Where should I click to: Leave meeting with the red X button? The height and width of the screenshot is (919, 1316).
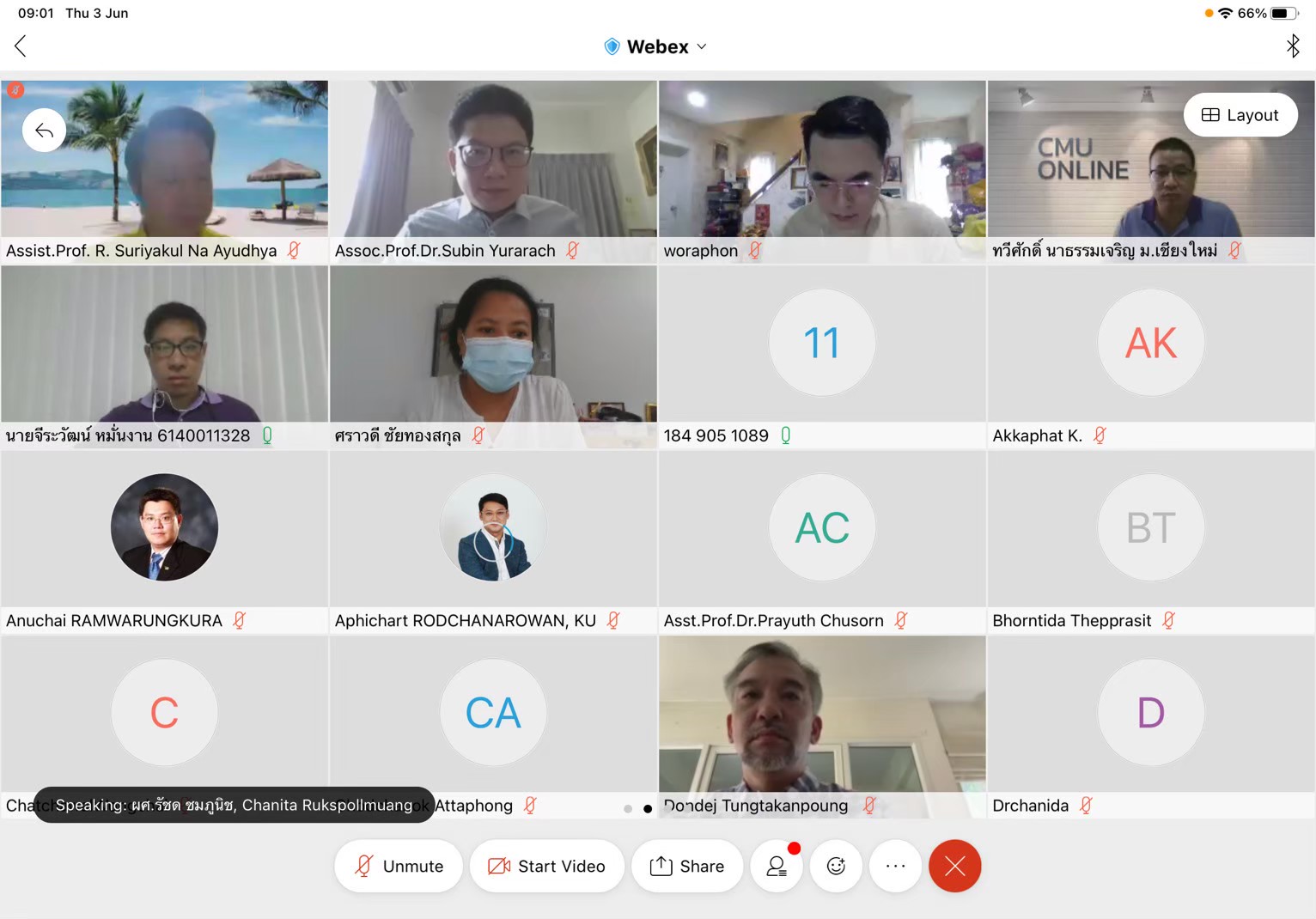pos(954,866)
